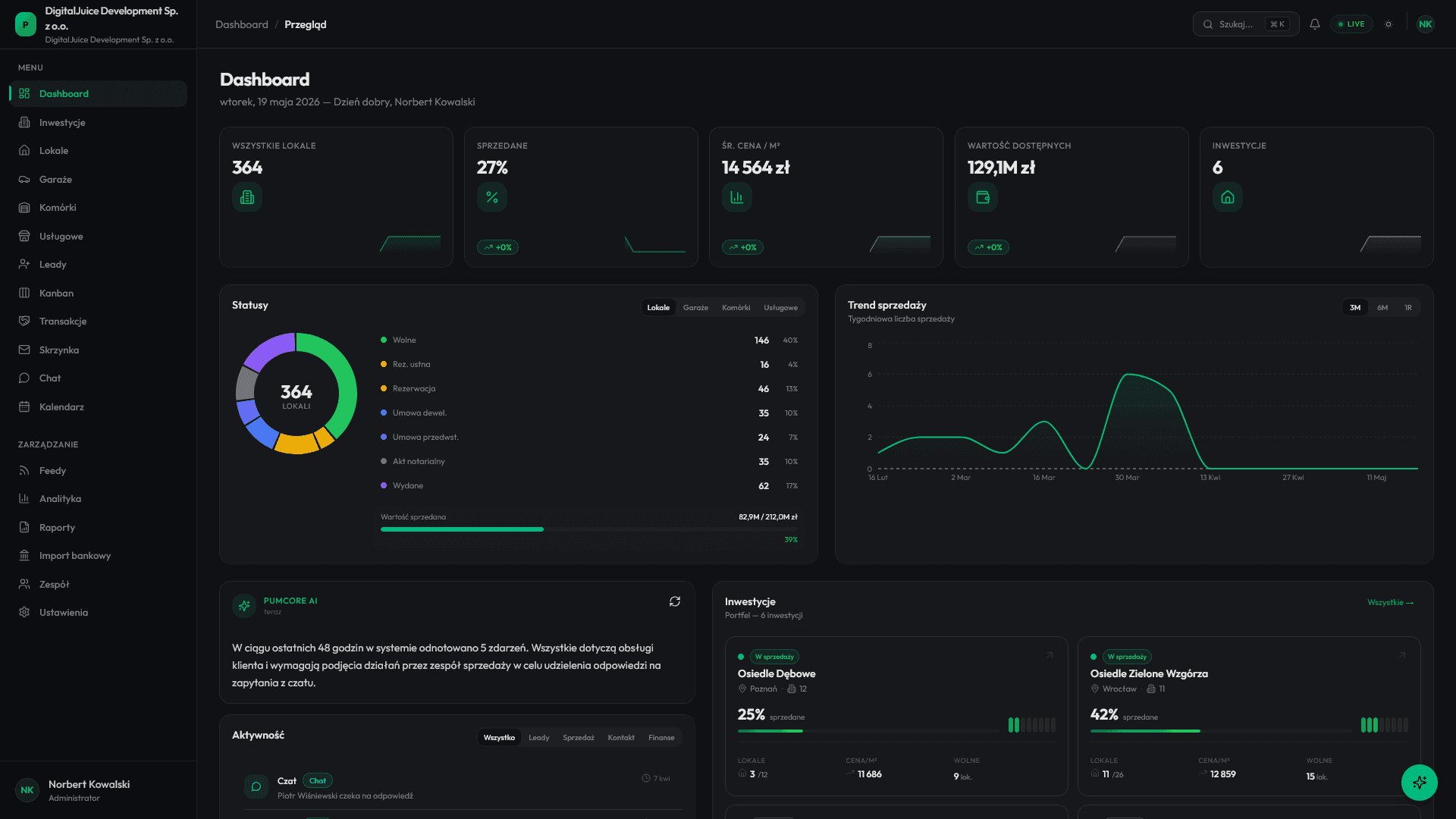Screen dimensions: 1456x819
Task: Click the Wolne legend row
Action: click(x=589, y=340)
